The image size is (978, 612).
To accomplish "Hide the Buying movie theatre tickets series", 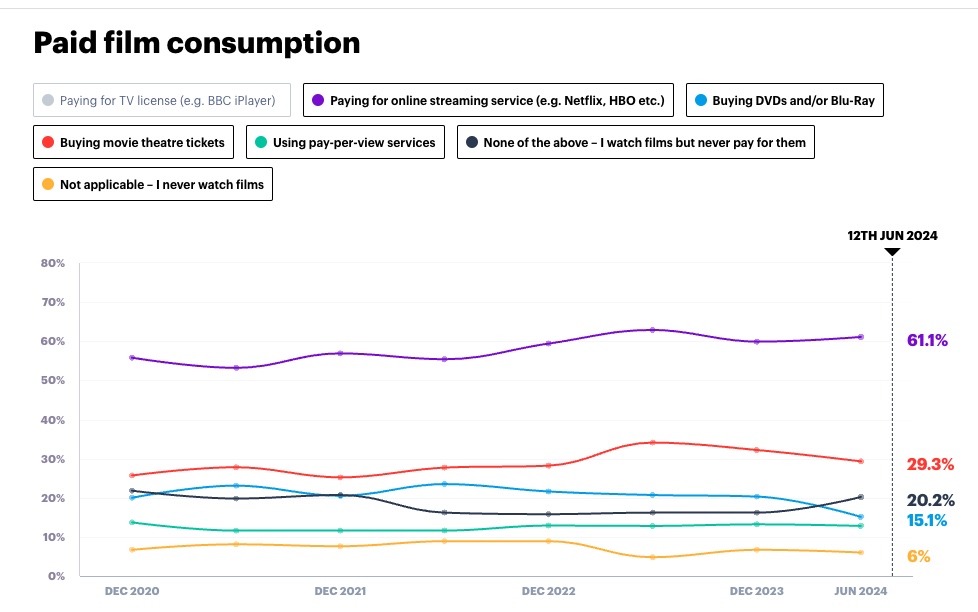I will 134,143.
